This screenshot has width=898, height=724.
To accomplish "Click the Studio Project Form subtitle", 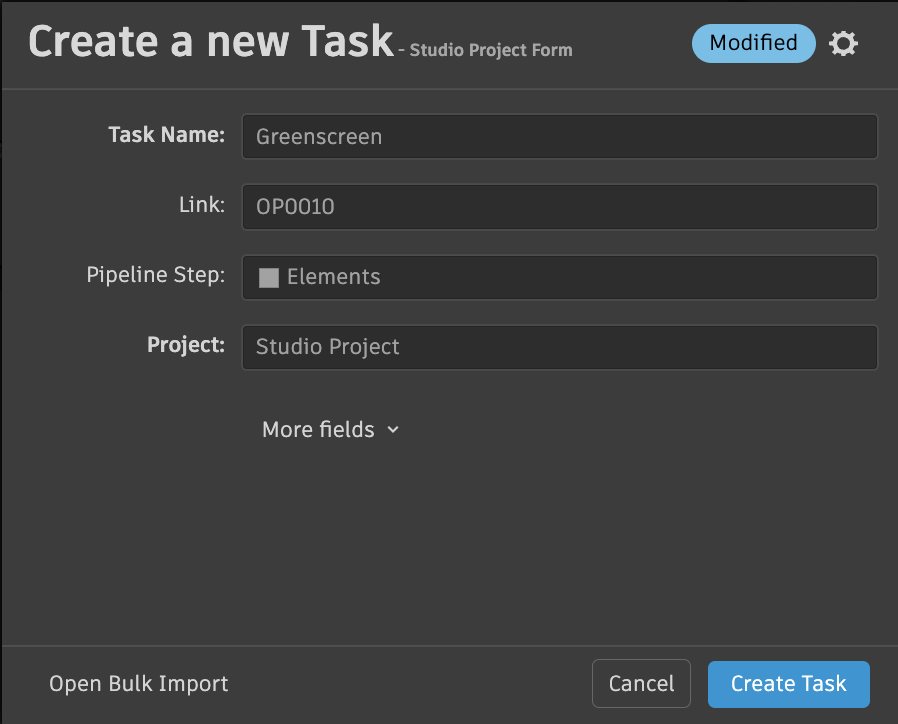I will (x=490, y=50).
